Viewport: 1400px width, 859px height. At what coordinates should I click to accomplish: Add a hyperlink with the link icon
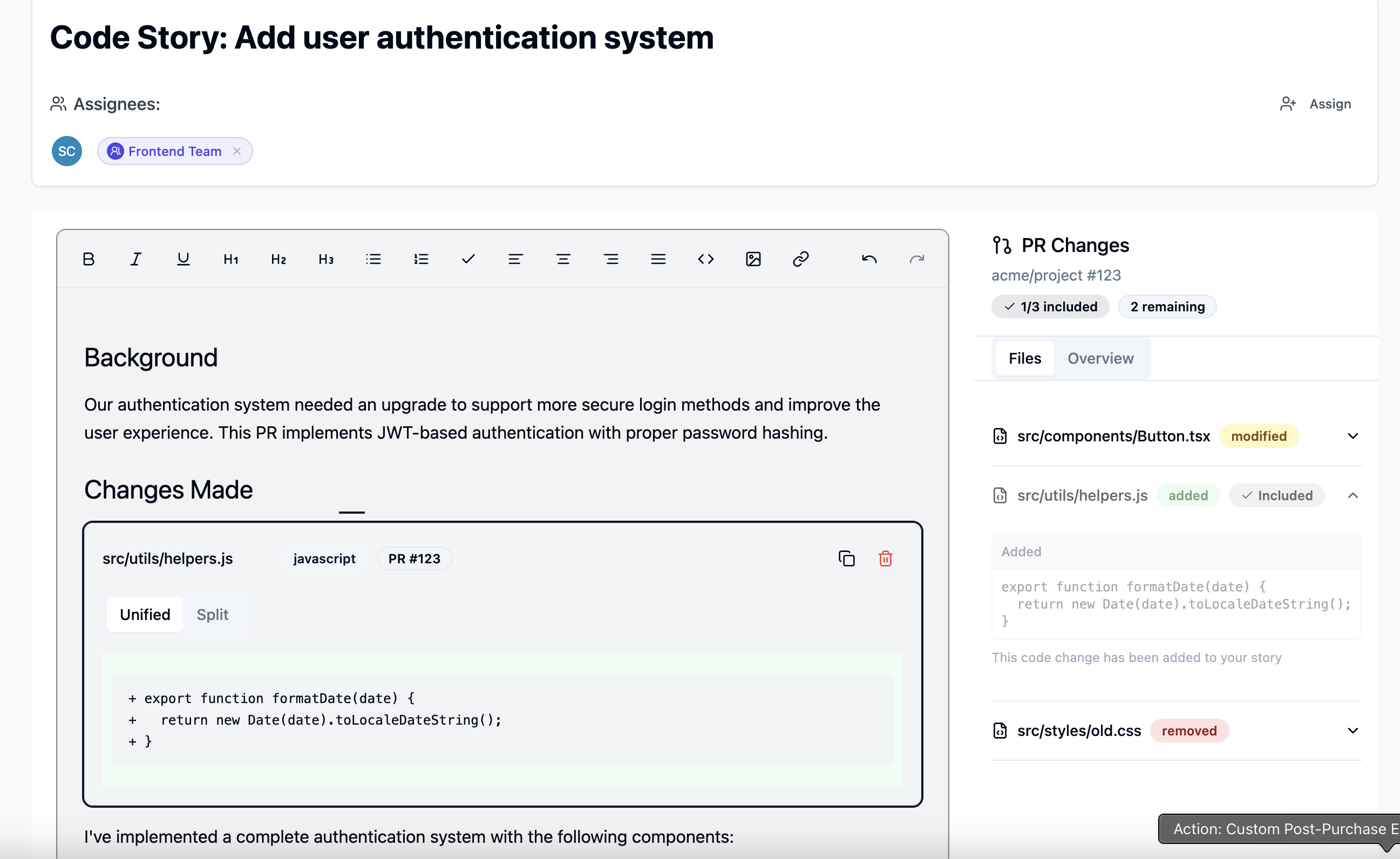tap(800, 259)
